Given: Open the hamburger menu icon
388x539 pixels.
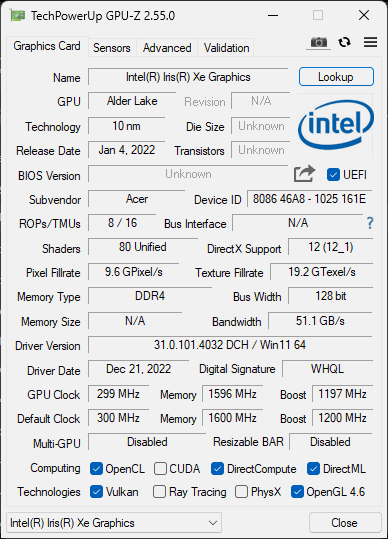Looking at the screenshot, I should pos(370,42).
